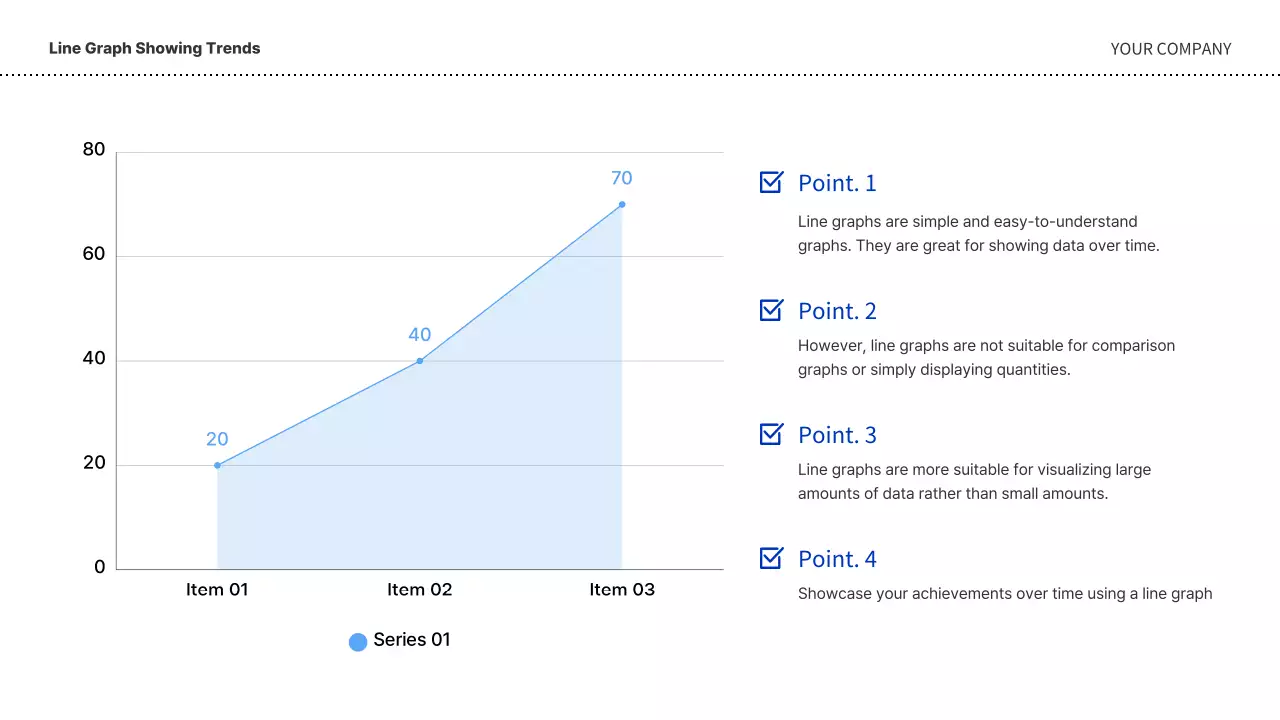Click the 'Item 03' axis label
This screenshot has width=1280, height=720.
pyautogui.click(x=622, y=590)
